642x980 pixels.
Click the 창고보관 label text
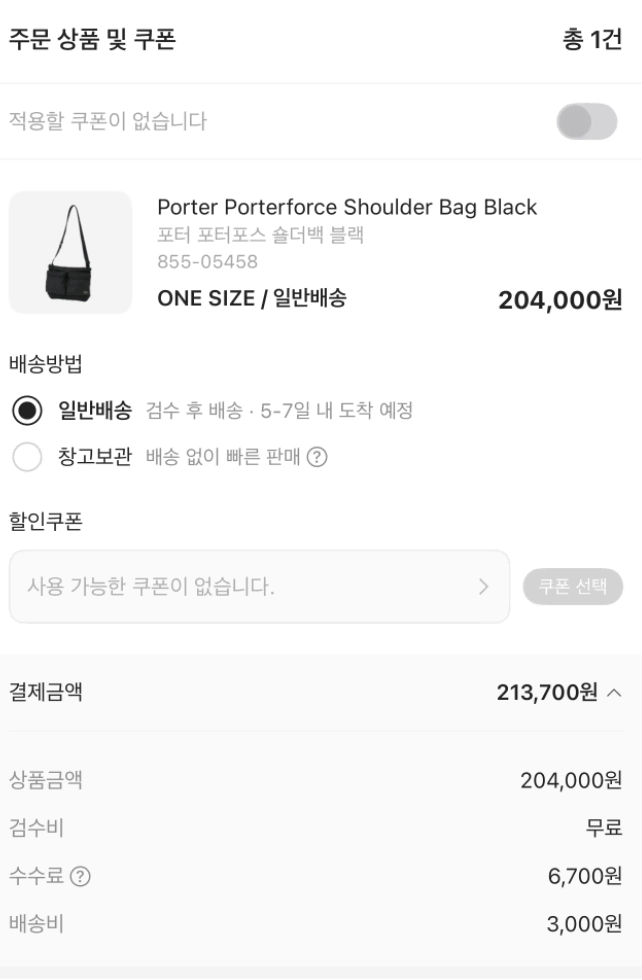pyautogui.click(x=95, y=457)
